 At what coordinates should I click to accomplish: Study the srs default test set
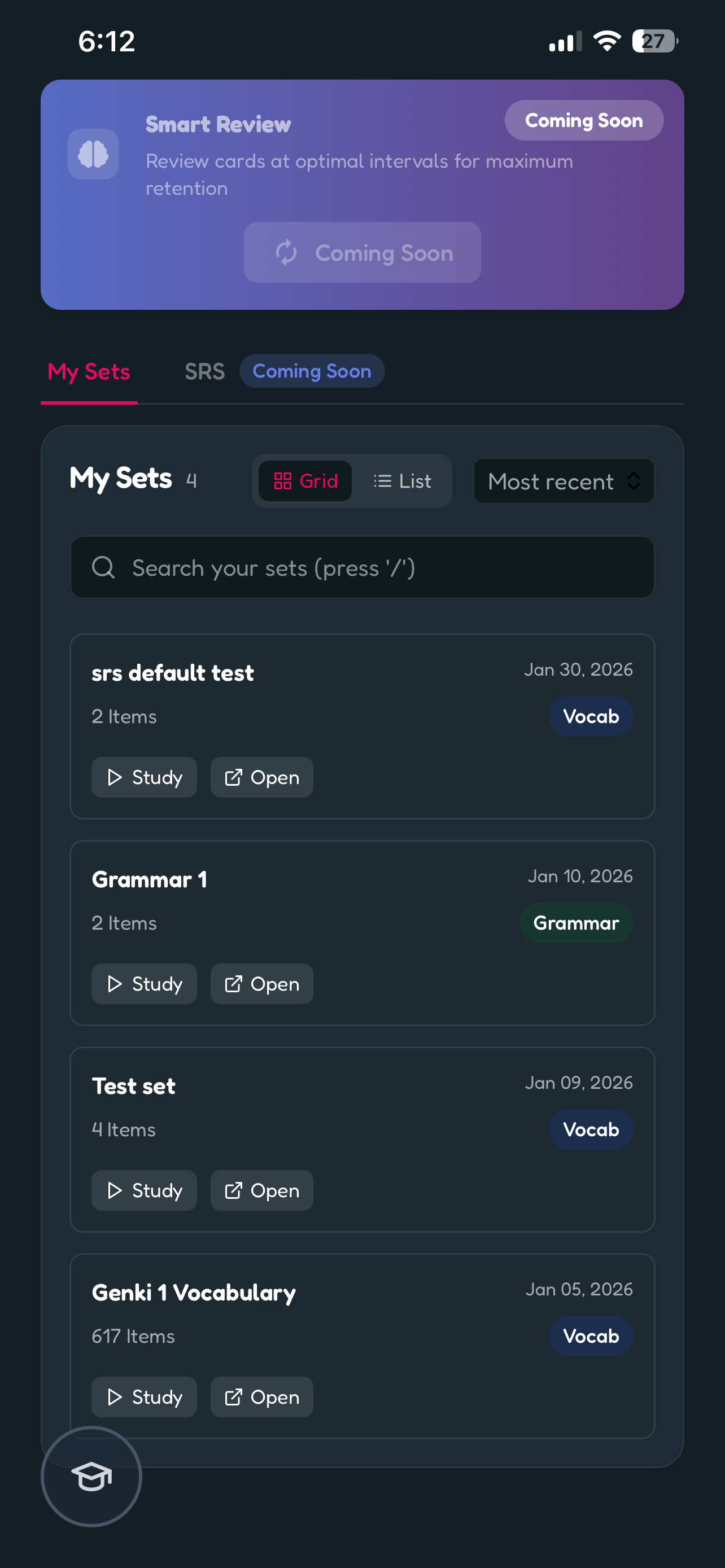pyautogui.click(x=145, y=777)
